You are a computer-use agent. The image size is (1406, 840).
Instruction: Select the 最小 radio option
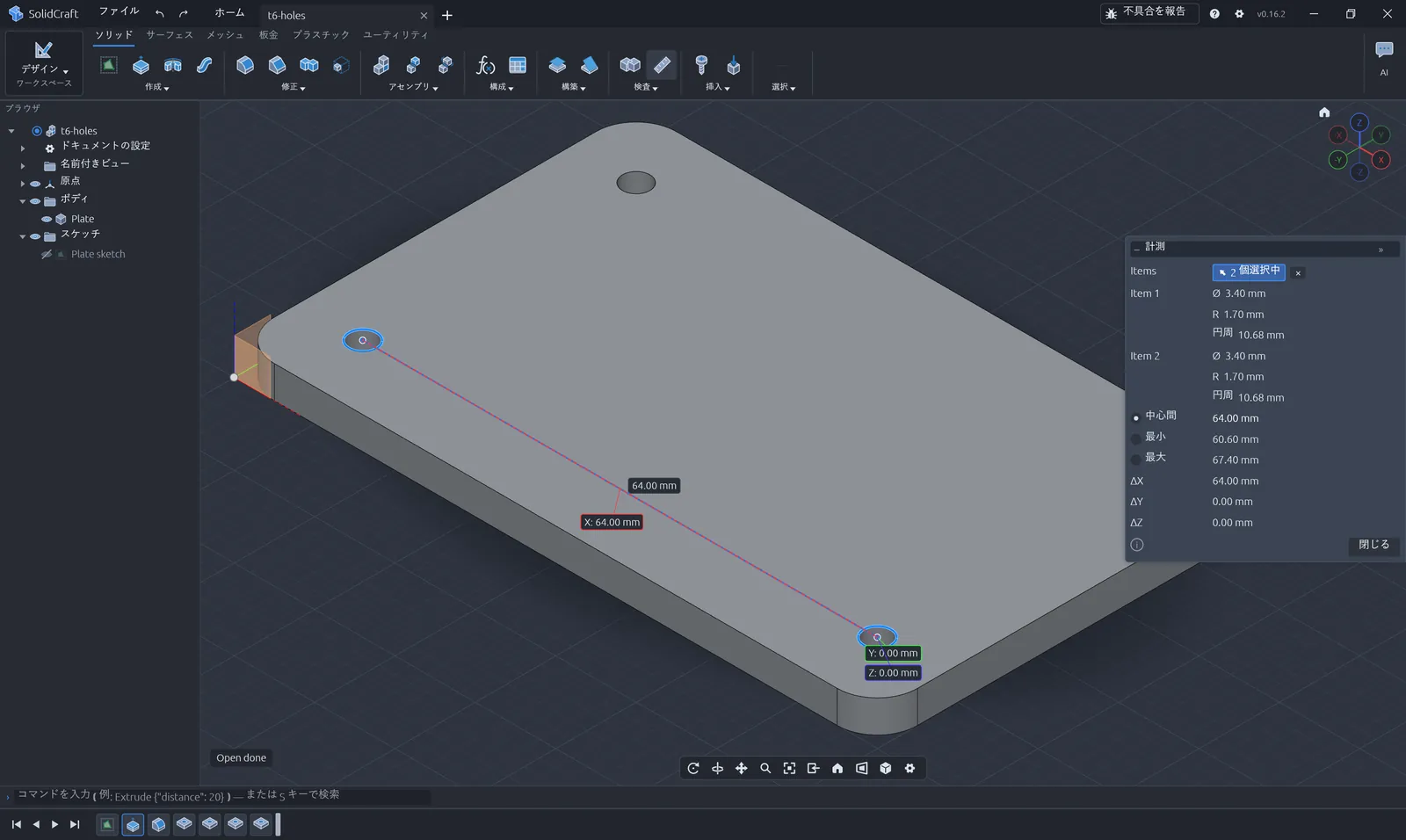[x=1136, y=438]
